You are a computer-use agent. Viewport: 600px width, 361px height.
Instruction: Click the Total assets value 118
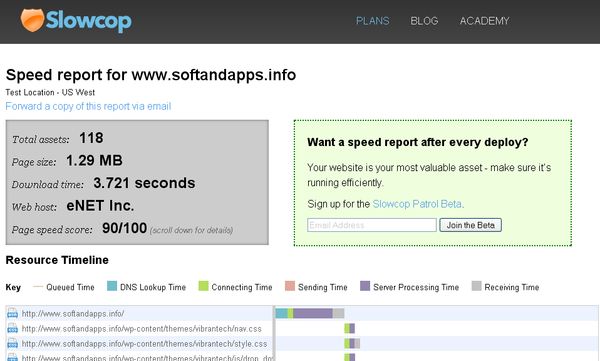[91, 138]
